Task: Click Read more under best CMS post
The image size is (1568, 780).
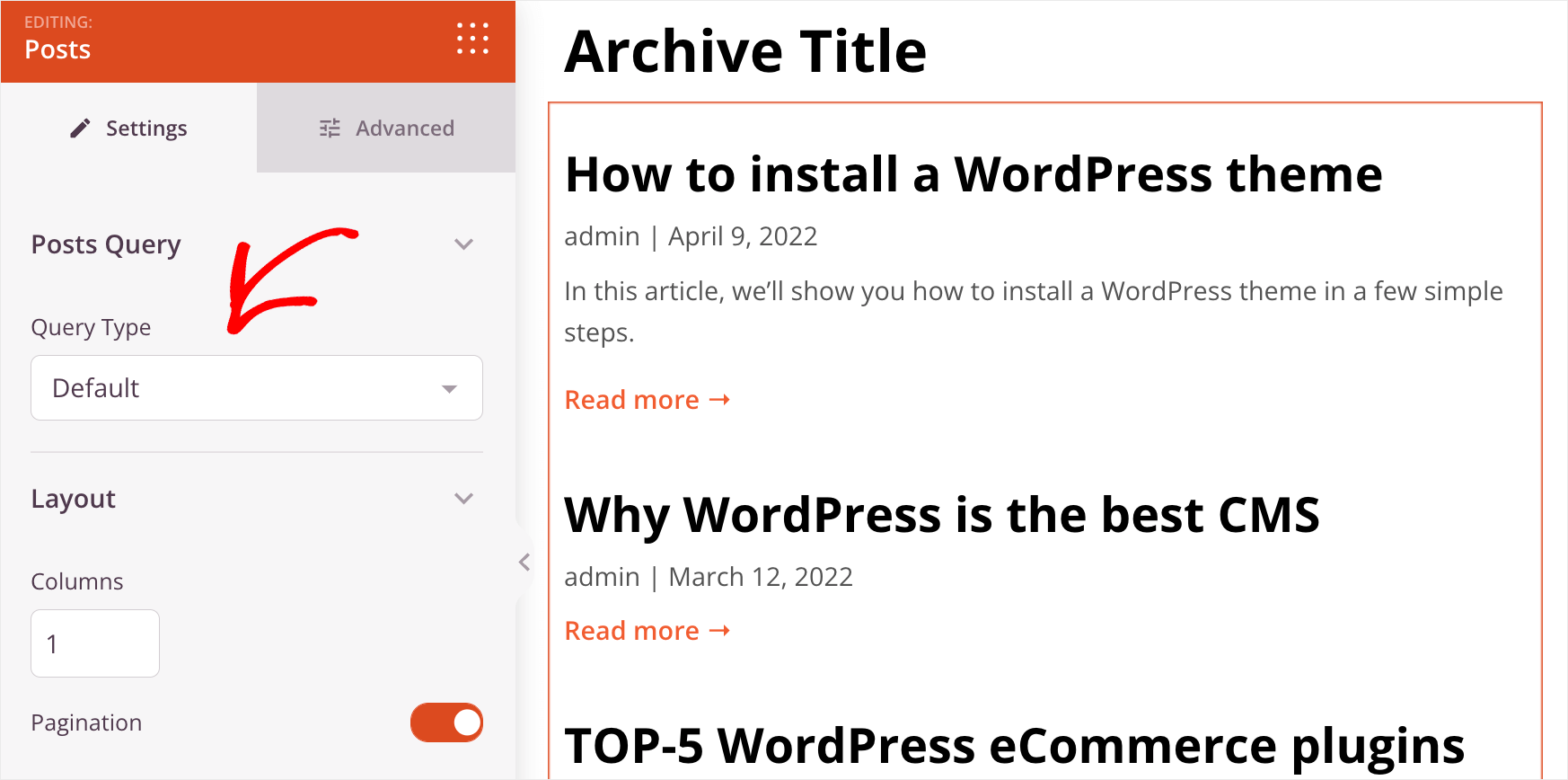Action: [x=647, y=631]
